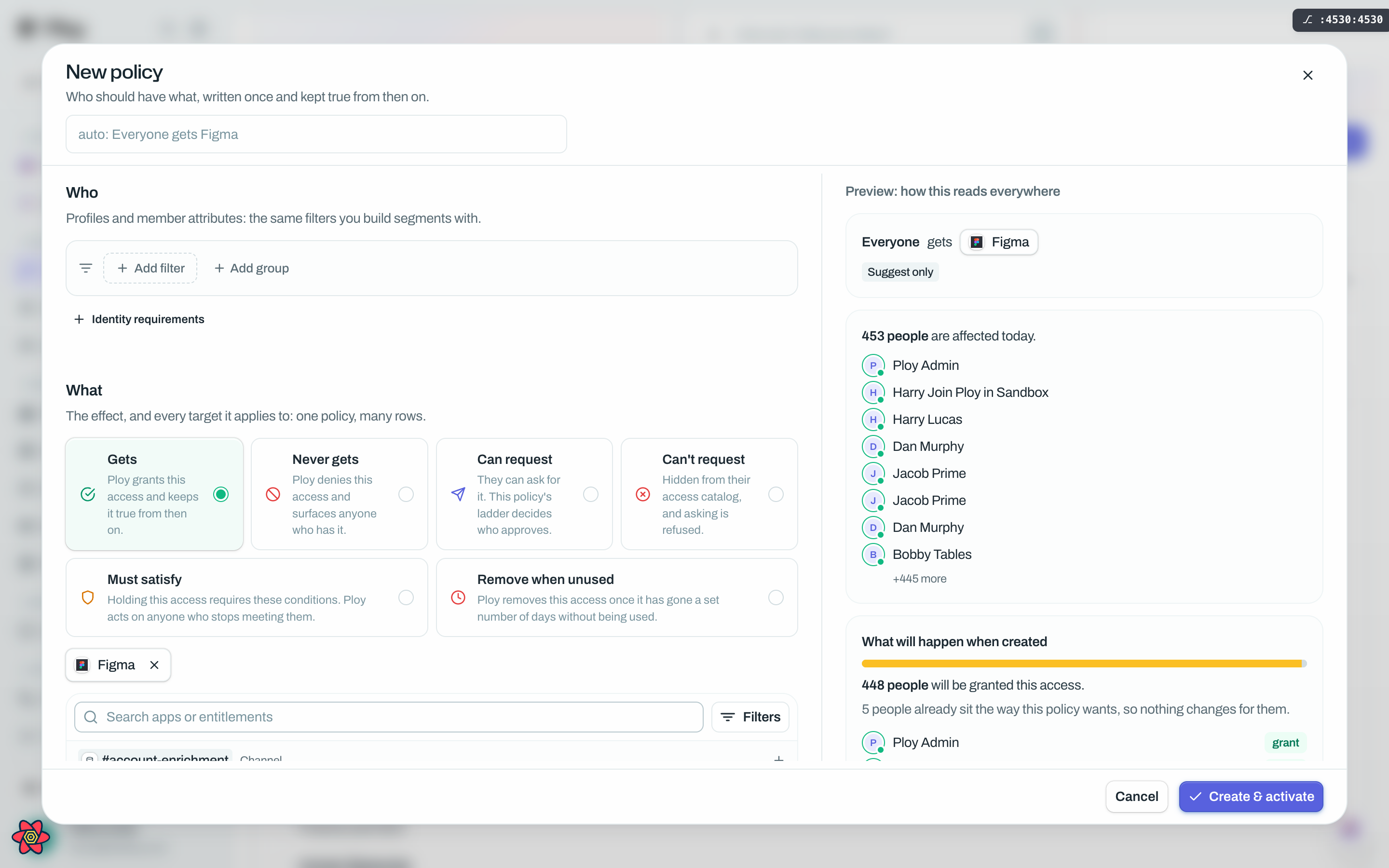
Task: Click the Ploy Admin avatar in affected list
Action: (873, 366)
